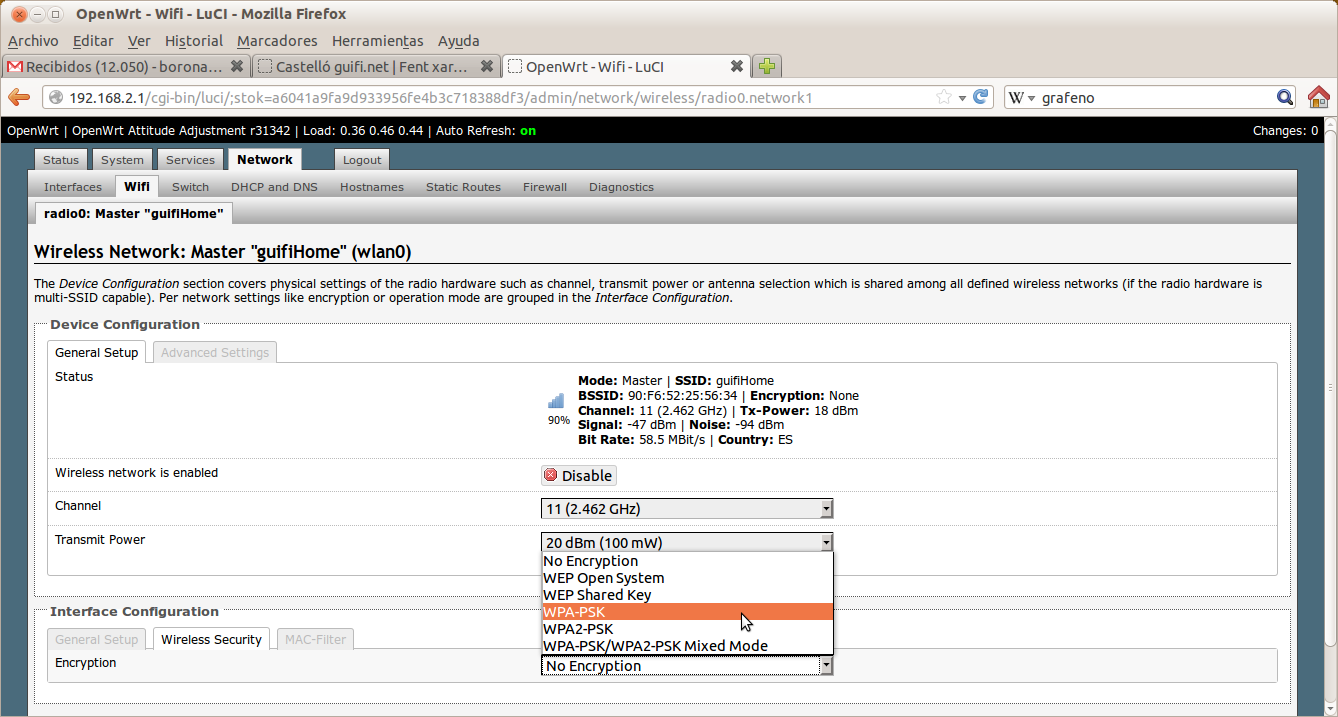Open the Transmit Power dropdown
The image size is (1338, 717).
click(686, 543)
